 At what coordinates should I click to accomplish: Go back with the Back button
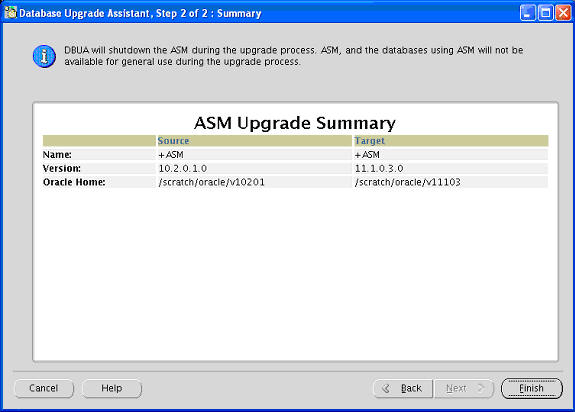tap(403, 388)
